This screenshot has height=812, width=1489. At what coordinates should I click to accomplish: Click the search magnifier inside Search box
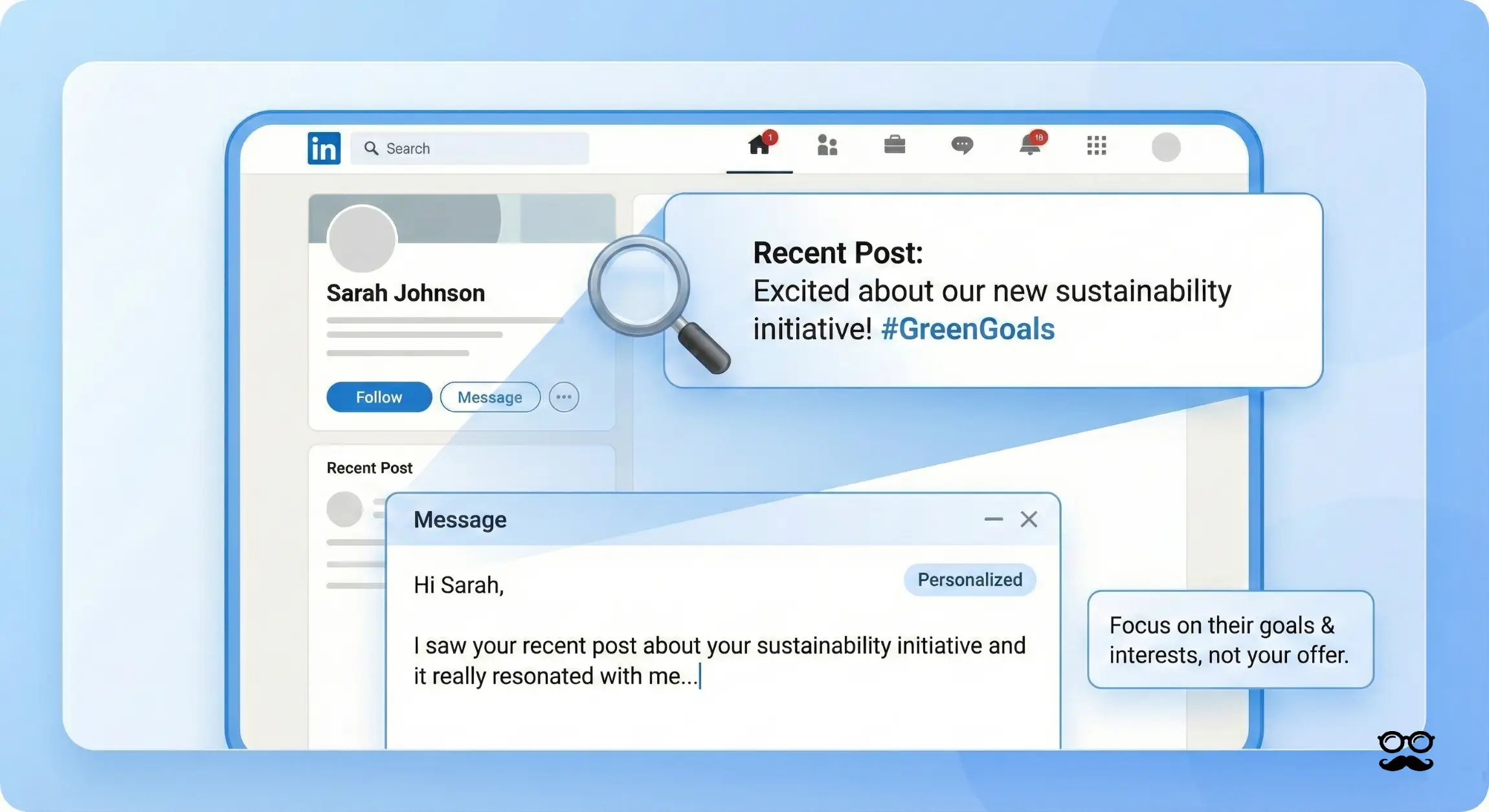tap(371, 148)
